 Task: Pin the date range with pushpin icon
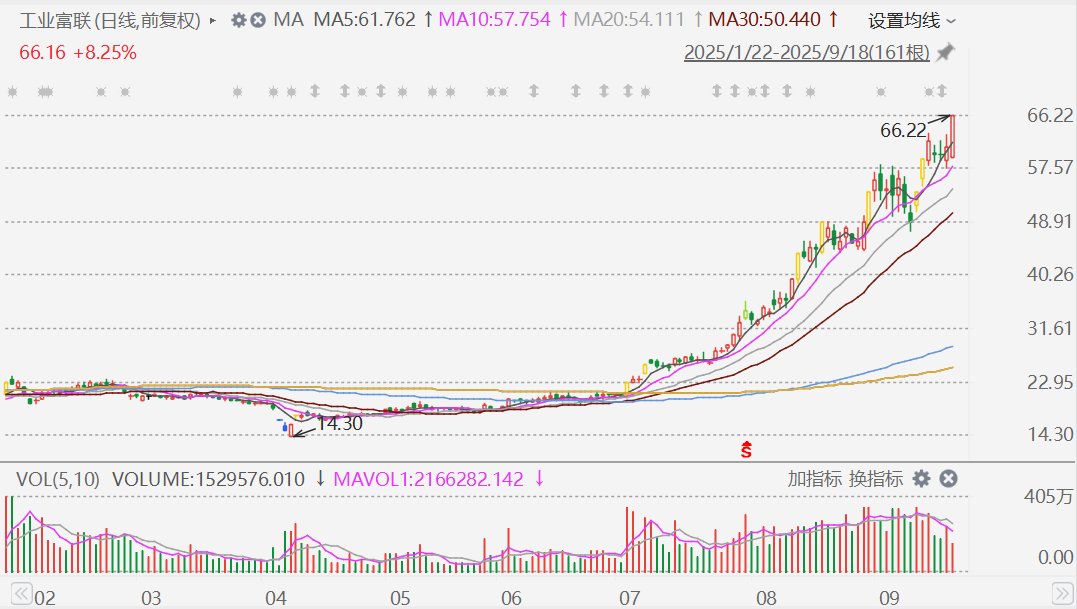[x=946, y=51]
